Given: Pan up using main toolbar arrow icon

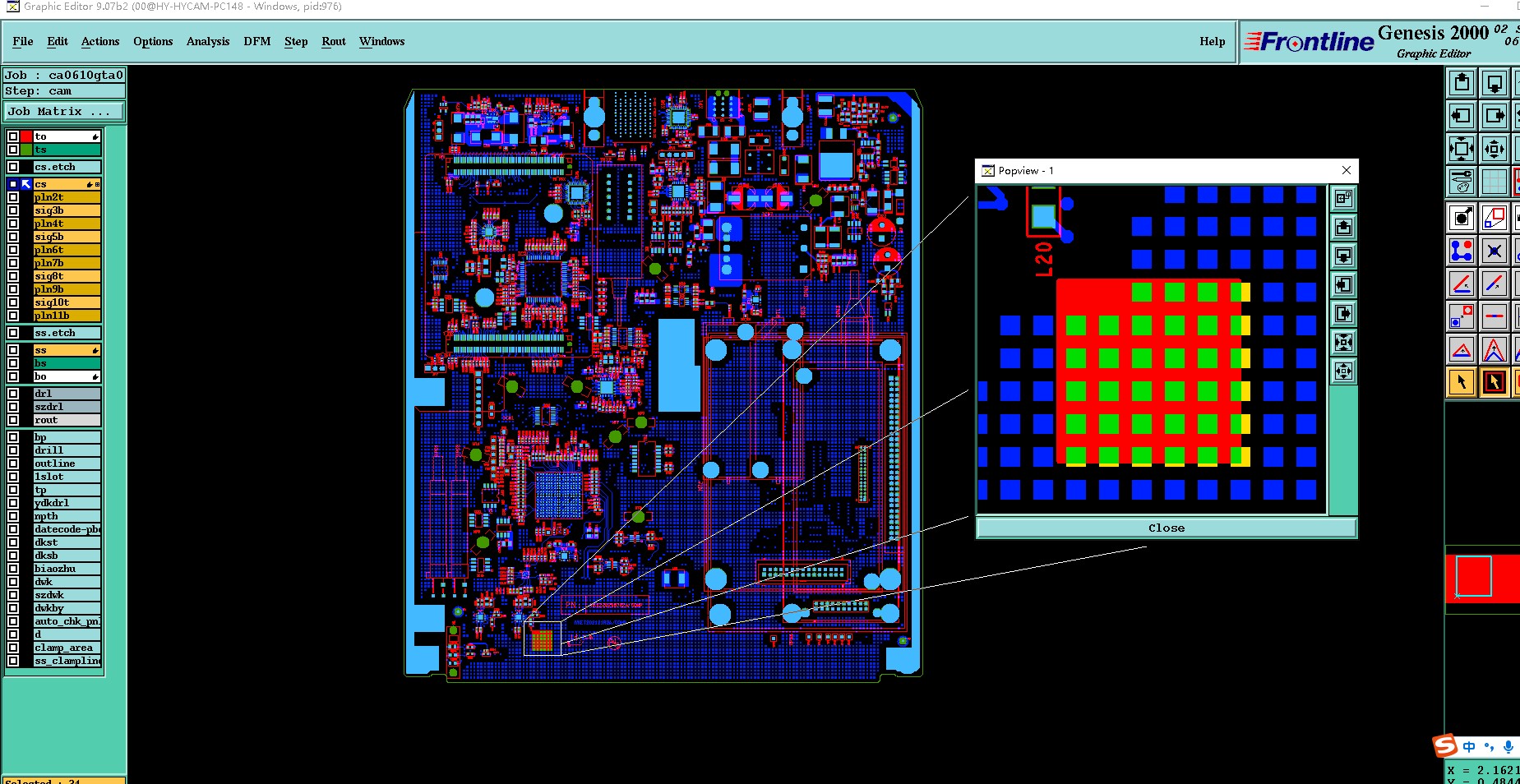Looking at the screenshot, I should 1462,83.
